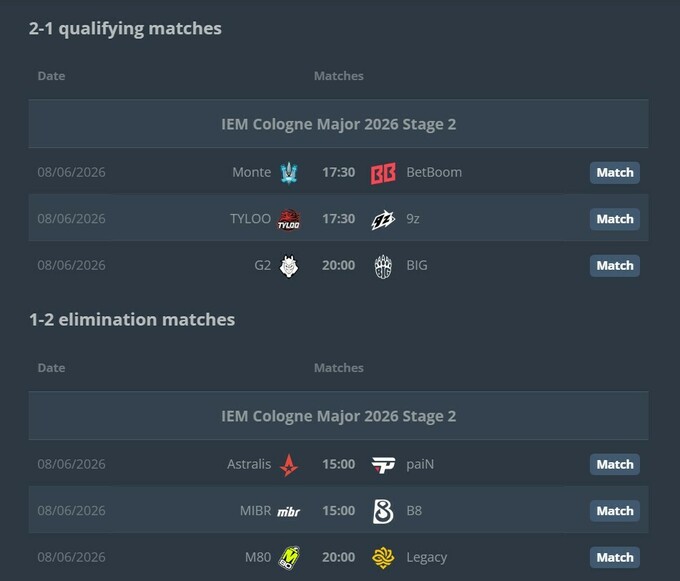Click the Astralis star logo

click(289, 465)
